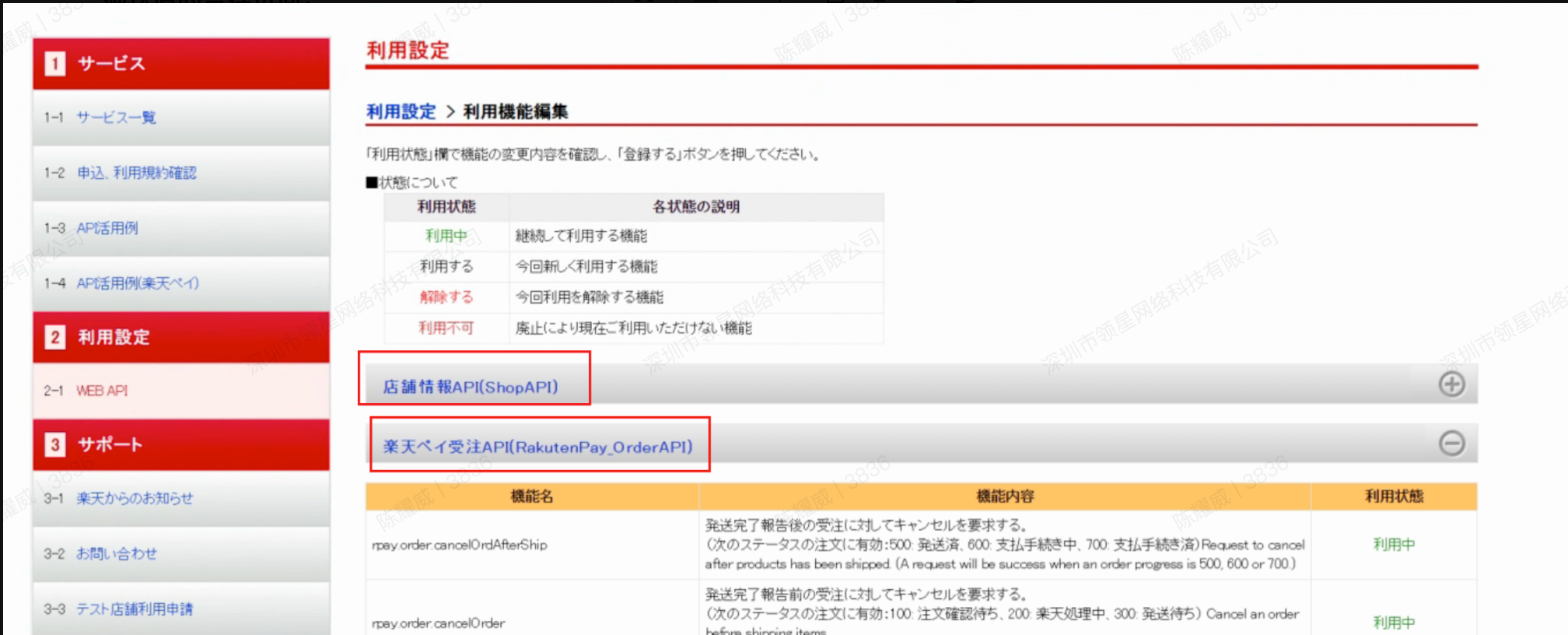Click green 利用中 in status legend
This screenshot has height=635, width=1568.
(x=446, y=236)
